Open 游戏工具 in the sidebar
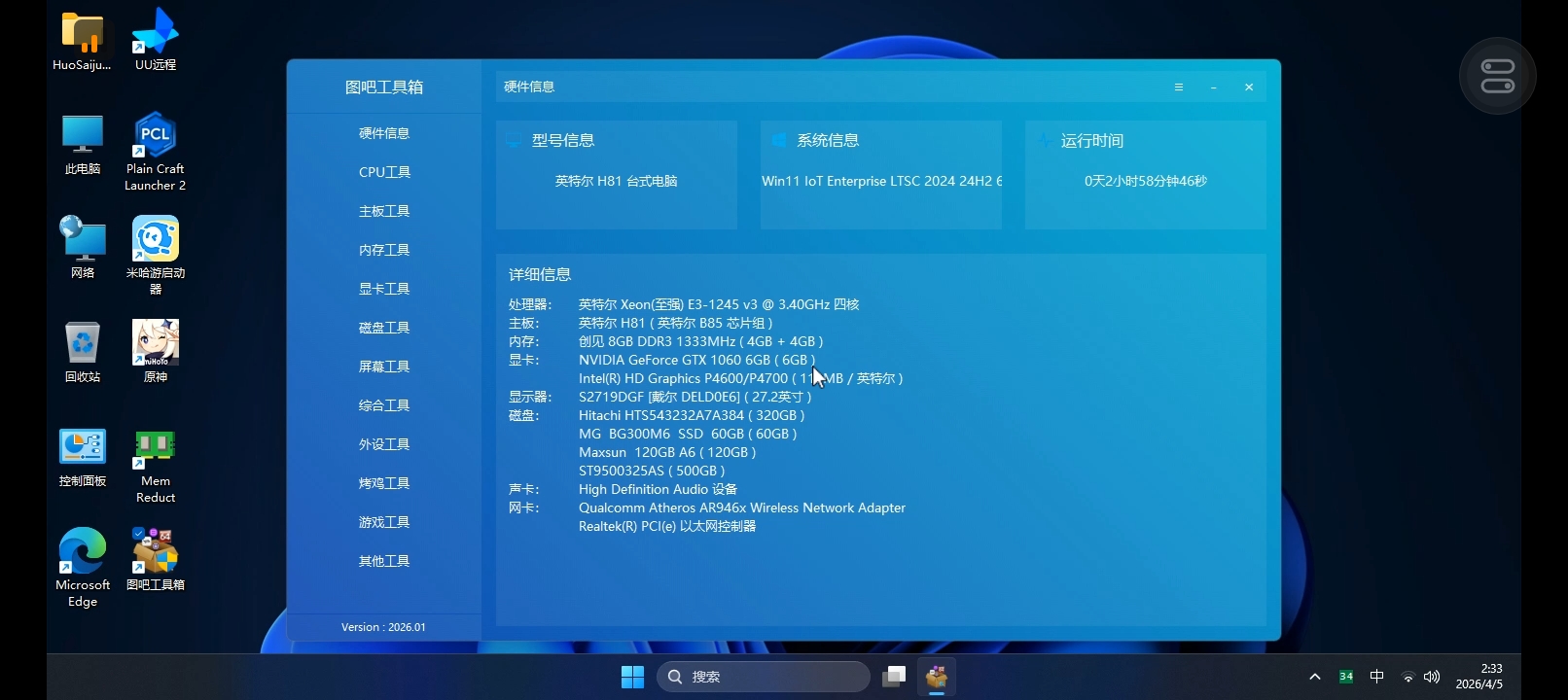This screenshot has width=1568, height=700. (384, 522)
